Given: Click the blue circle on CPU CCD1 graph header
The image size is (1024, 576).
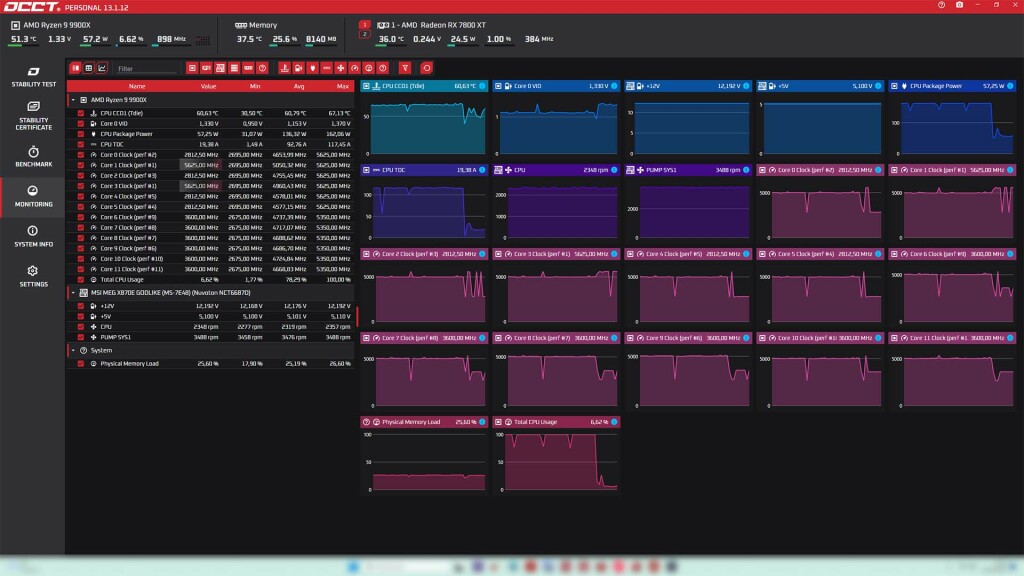Looking at the screenshot, I should coord(482,86).
